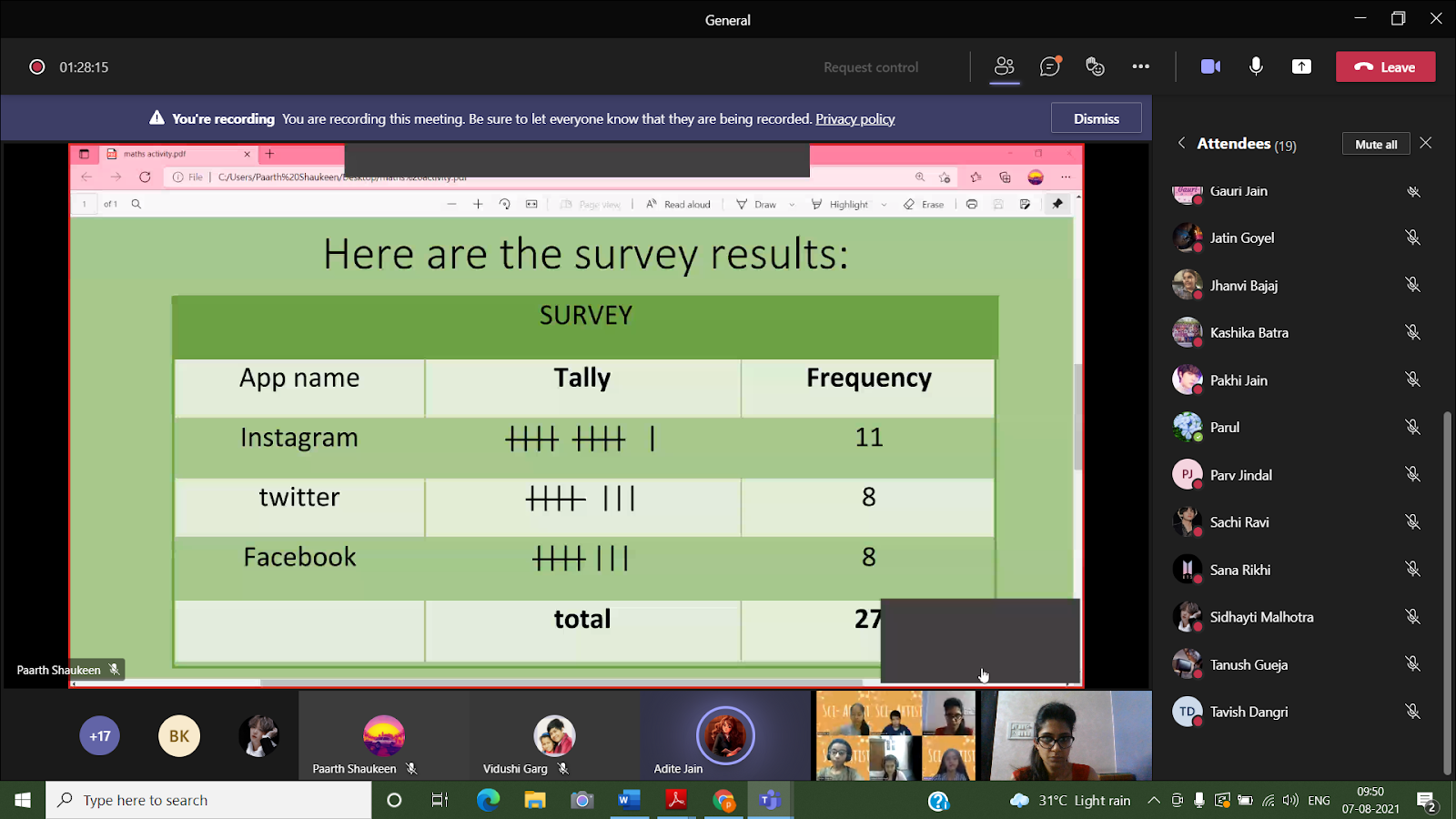Screen dimensions: 1456x819
Task: Close the Attendees panel
Action: click(1426, 143)
